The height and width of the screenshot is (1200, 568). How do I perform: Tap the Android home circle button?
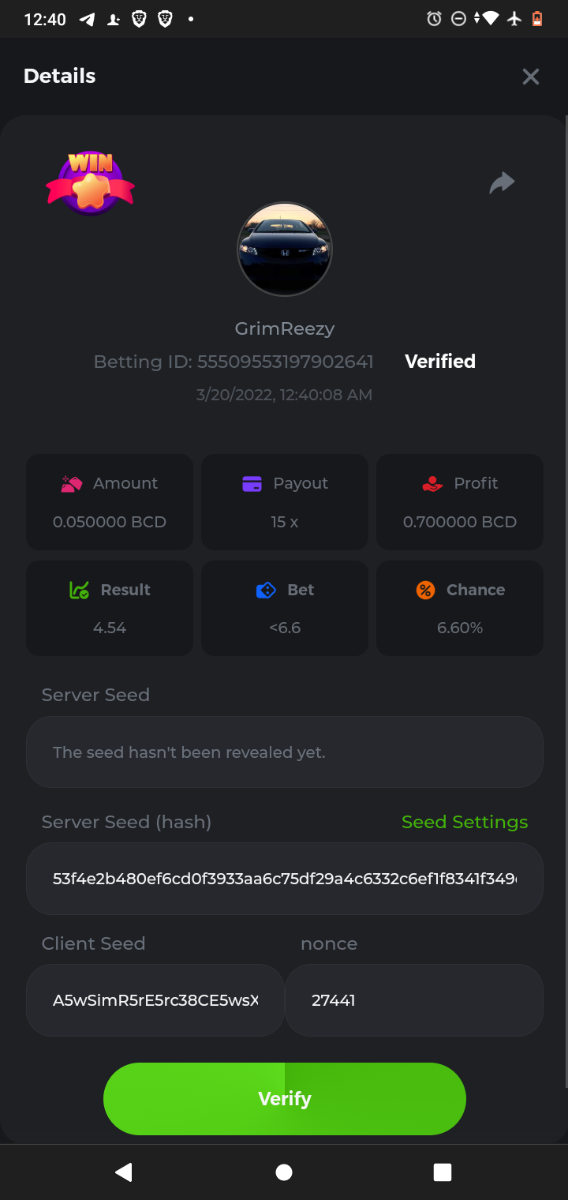(x=284, y=1172)
